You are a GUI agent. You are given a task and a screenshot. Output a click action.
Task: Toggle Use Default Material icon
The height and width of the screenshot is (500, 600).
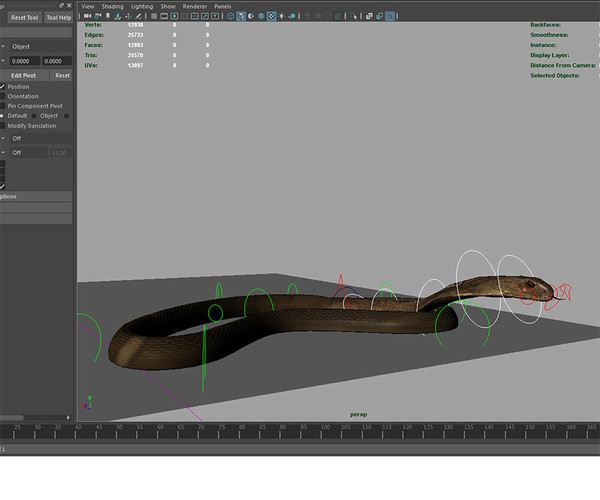[x=251, y=16]
